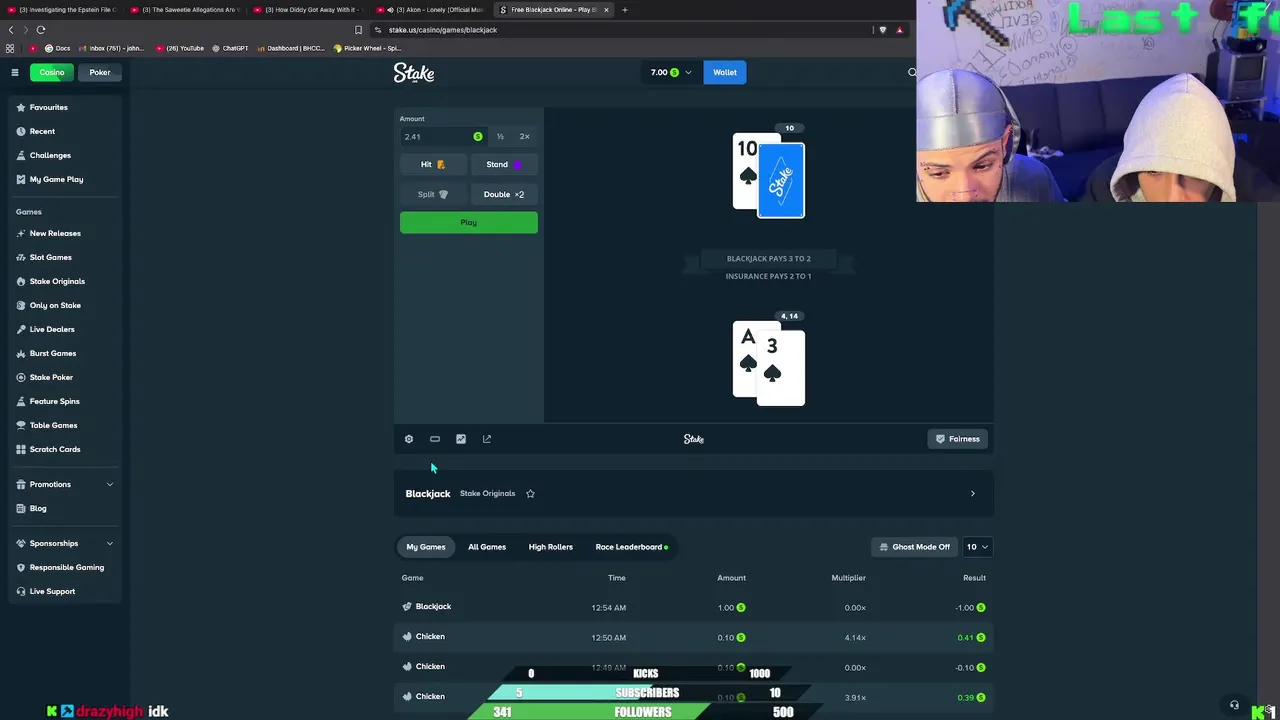
Task: Click the Split button
Action: [433, 194]
